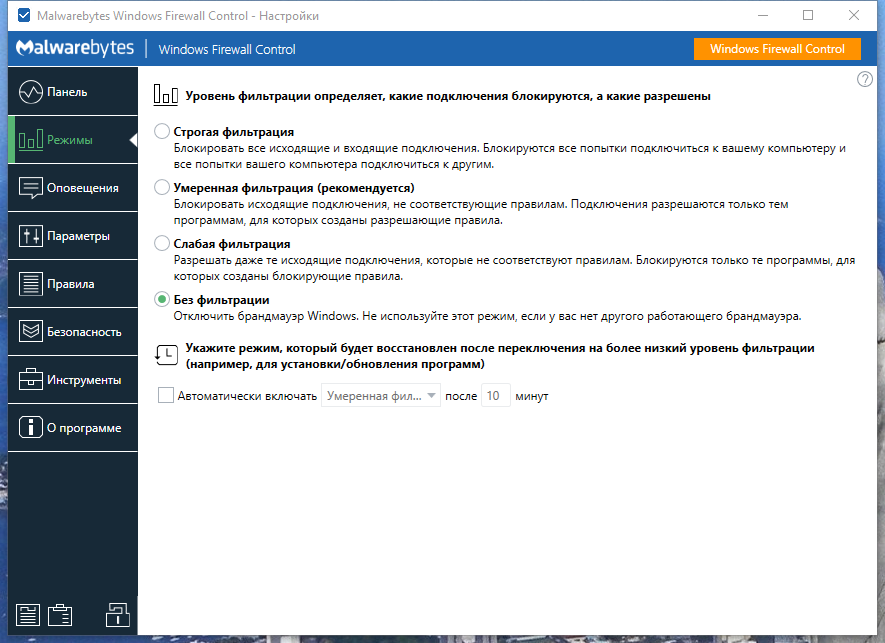
Task: Click the 'Windows Firewall Control' header text beside the logo
Action: tap(227, 50)
